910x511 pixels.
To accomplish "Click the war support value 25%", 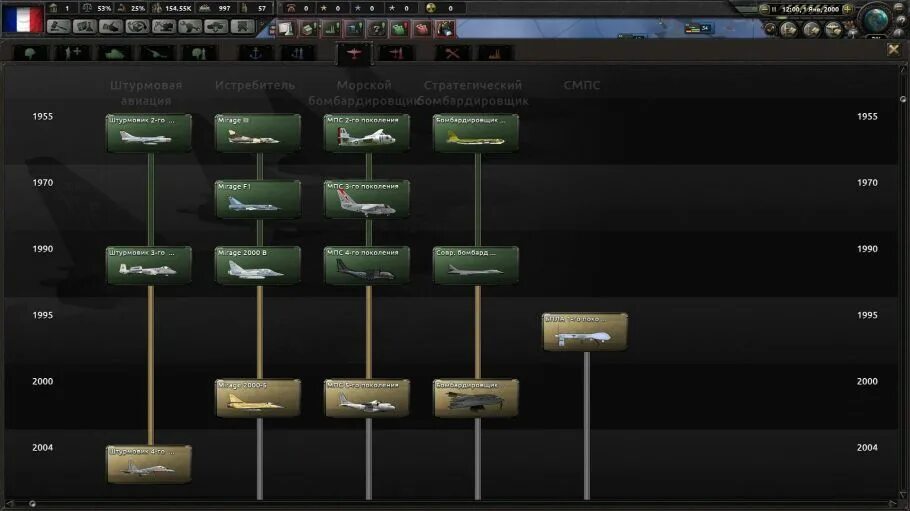I will click(132, 8).
